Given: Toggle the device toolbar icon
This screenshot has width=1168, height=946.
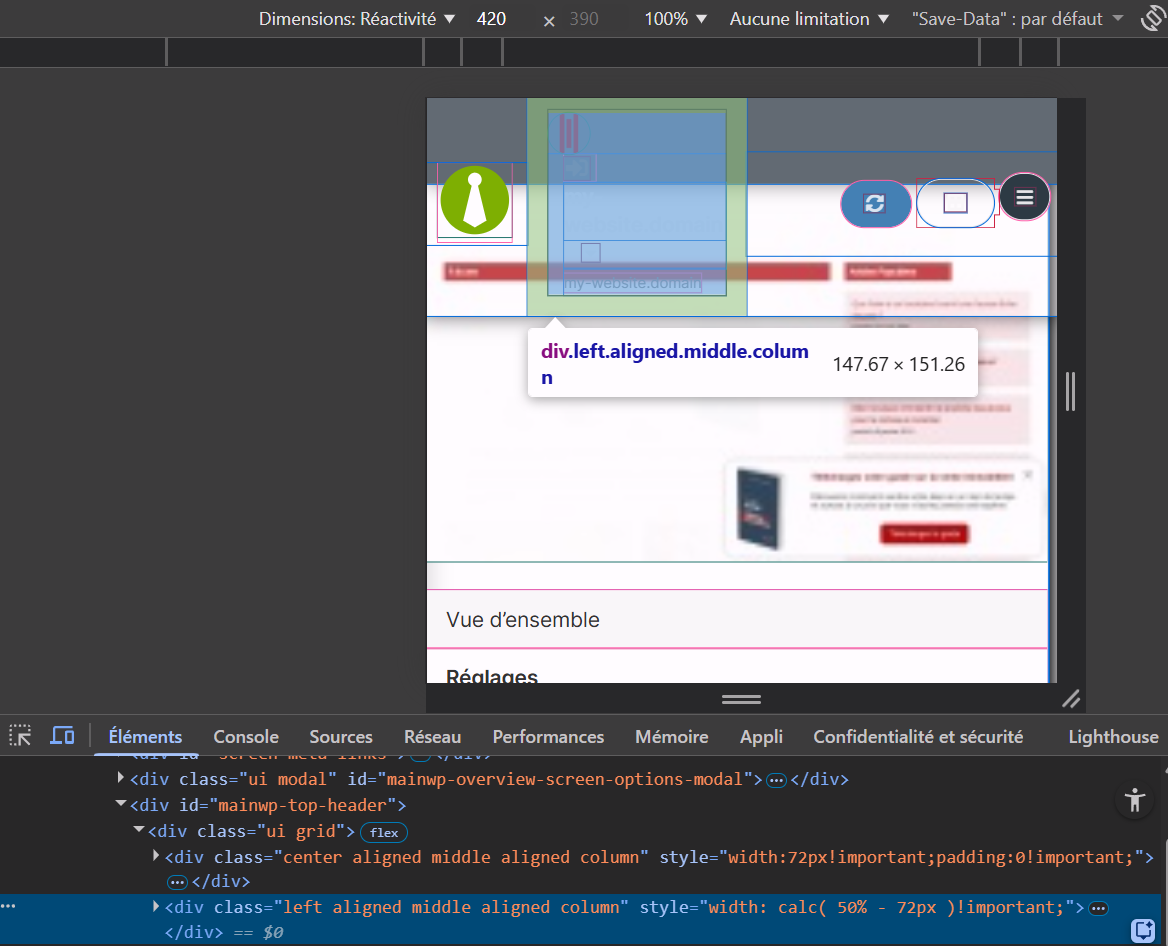Looking at the screenshot, I should (x=63, y=736).
